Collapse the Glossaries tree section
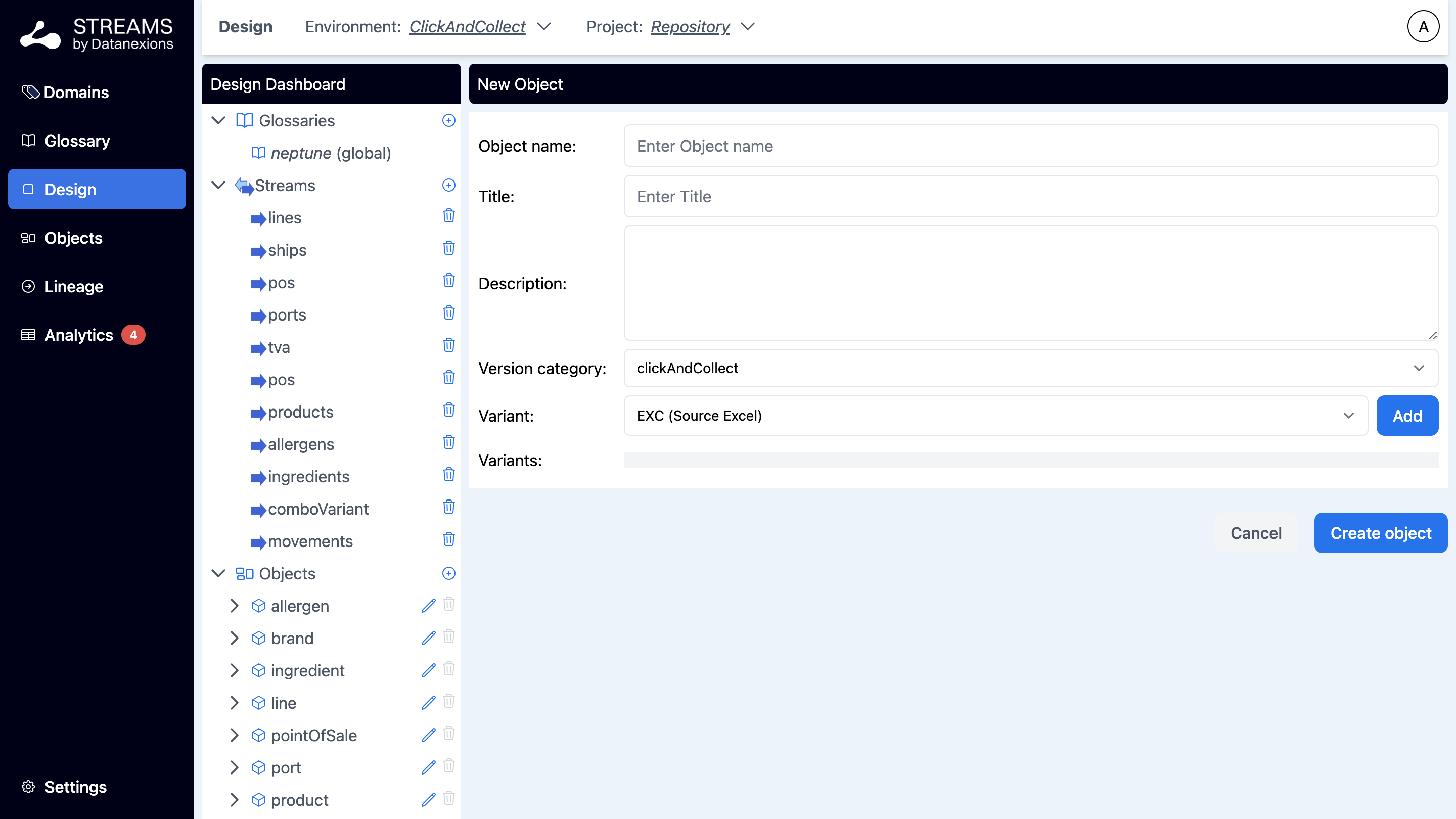The width and height of the screenshot is (1456, 819). 219,120
